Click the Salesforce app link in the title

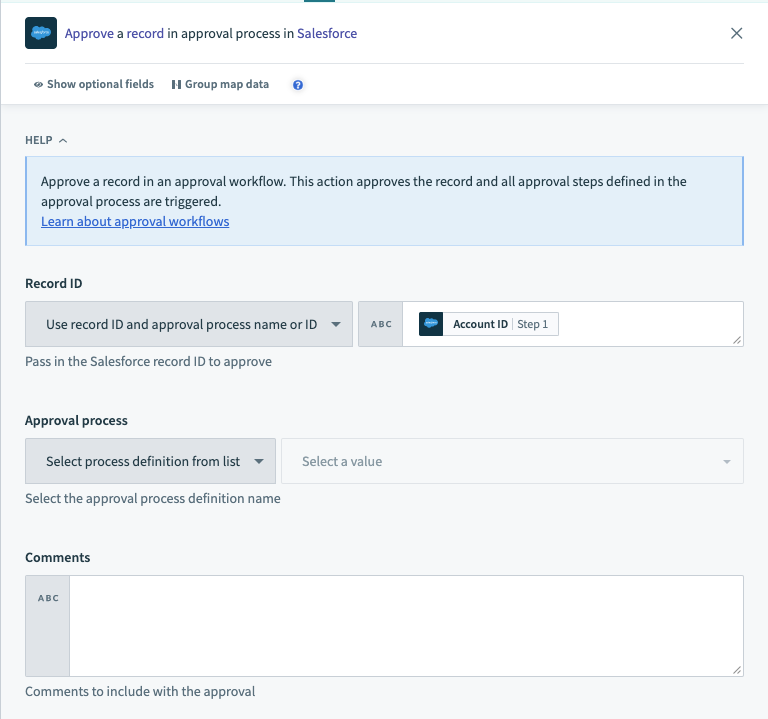[x=327, y=33]
